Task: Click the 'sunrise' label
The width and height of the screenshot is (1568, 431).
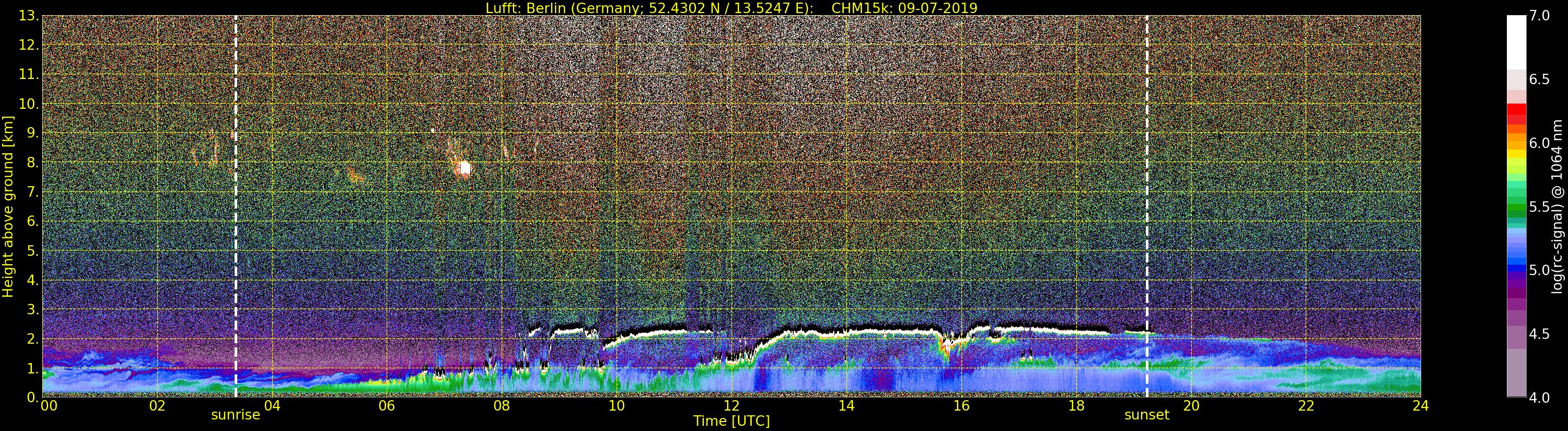Action: [236, 415]
